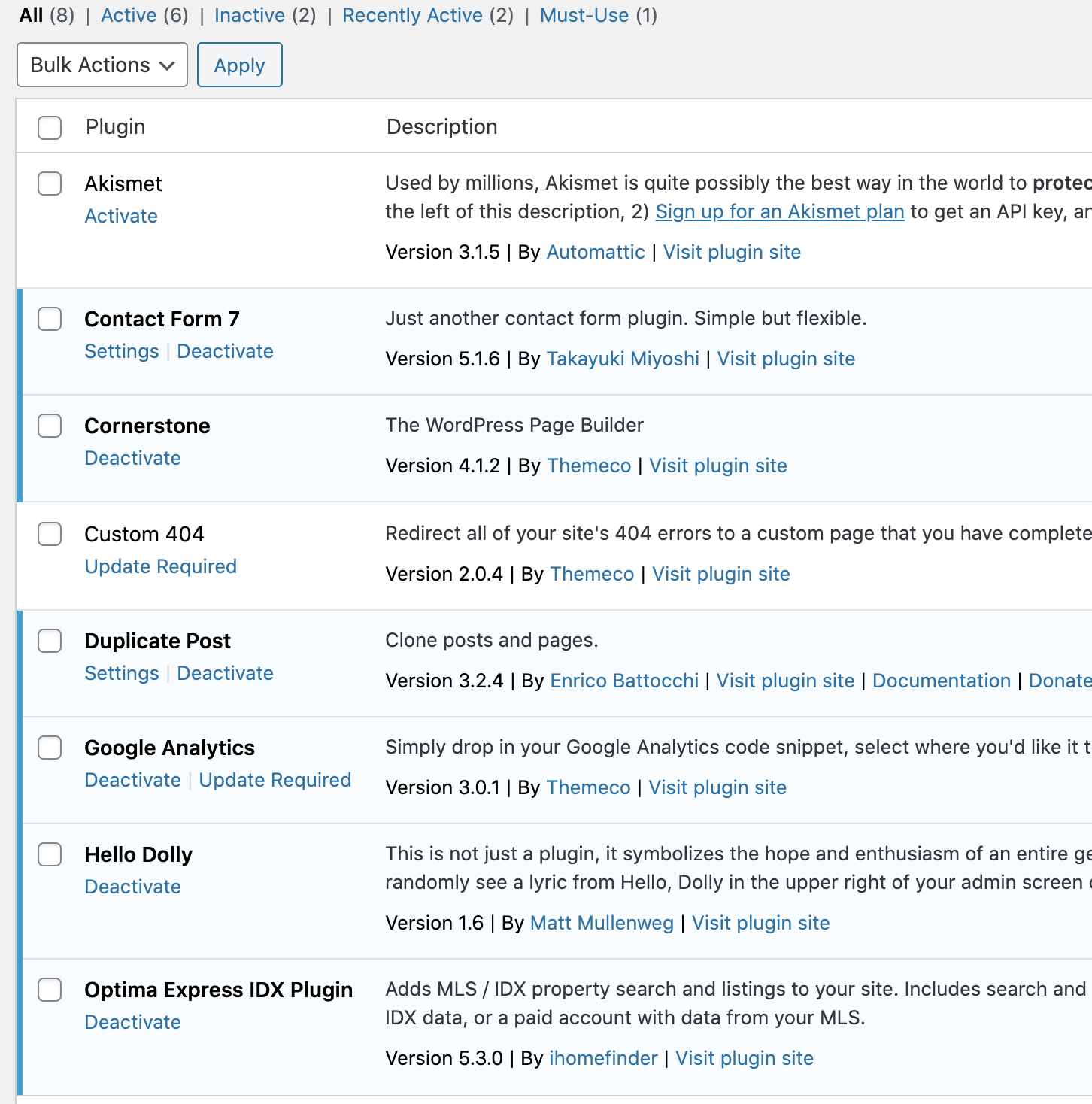
Task: Open Themeco link in Custom 404 row
Action: [592, 574]
